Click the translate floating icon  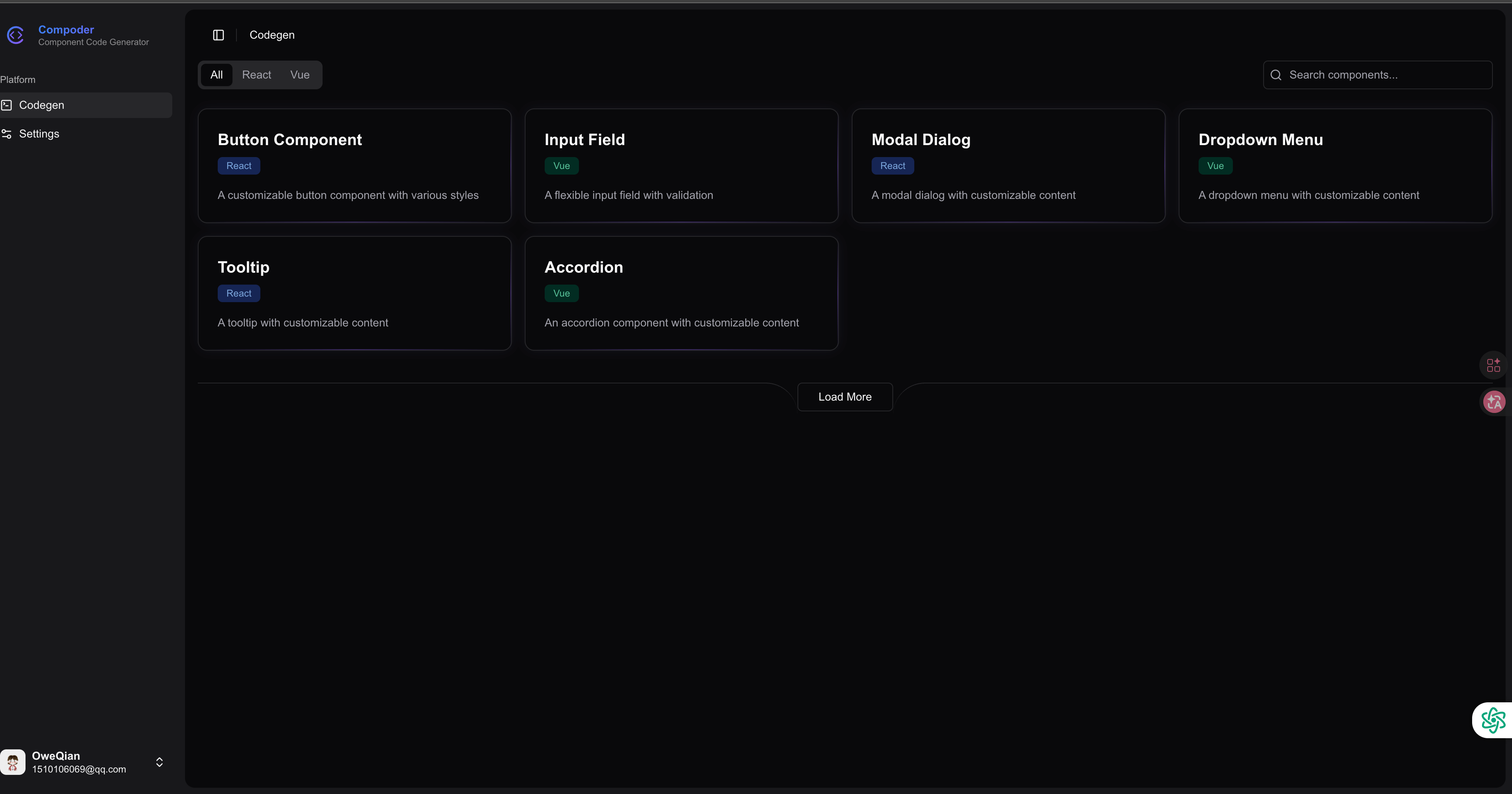click(x=1494, y=402)
